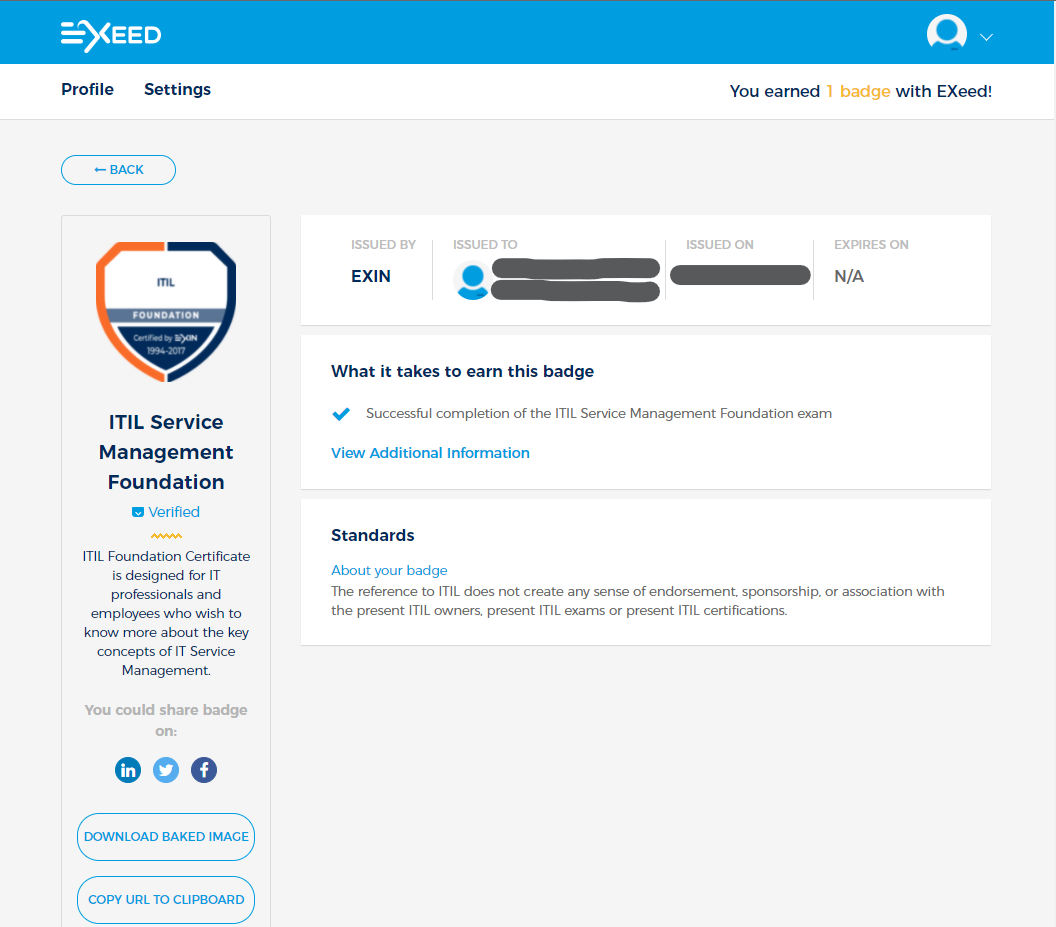Switch to the Settings tab

177,90
